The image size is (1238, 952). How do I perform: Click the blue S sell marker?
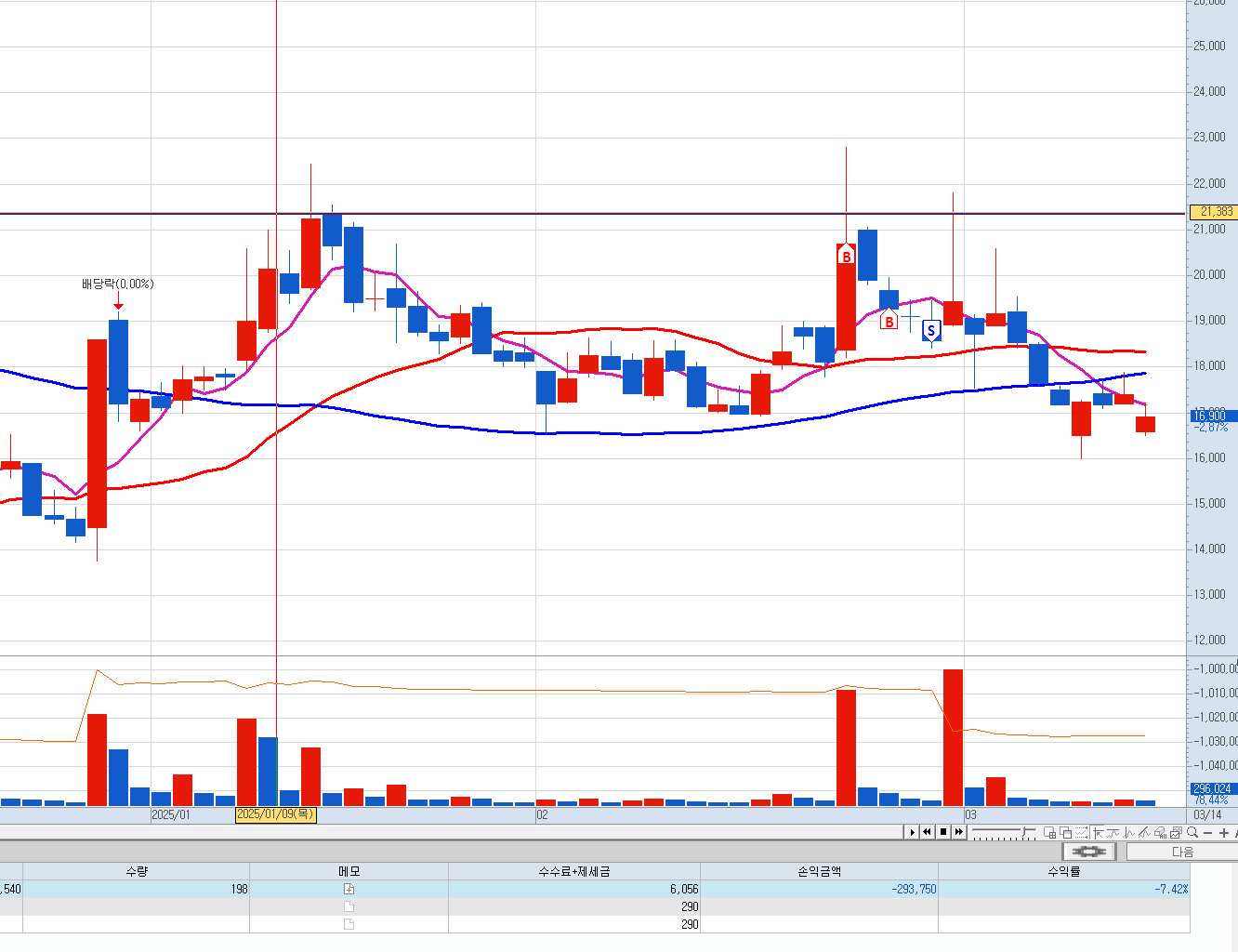(x=931, y=330)
